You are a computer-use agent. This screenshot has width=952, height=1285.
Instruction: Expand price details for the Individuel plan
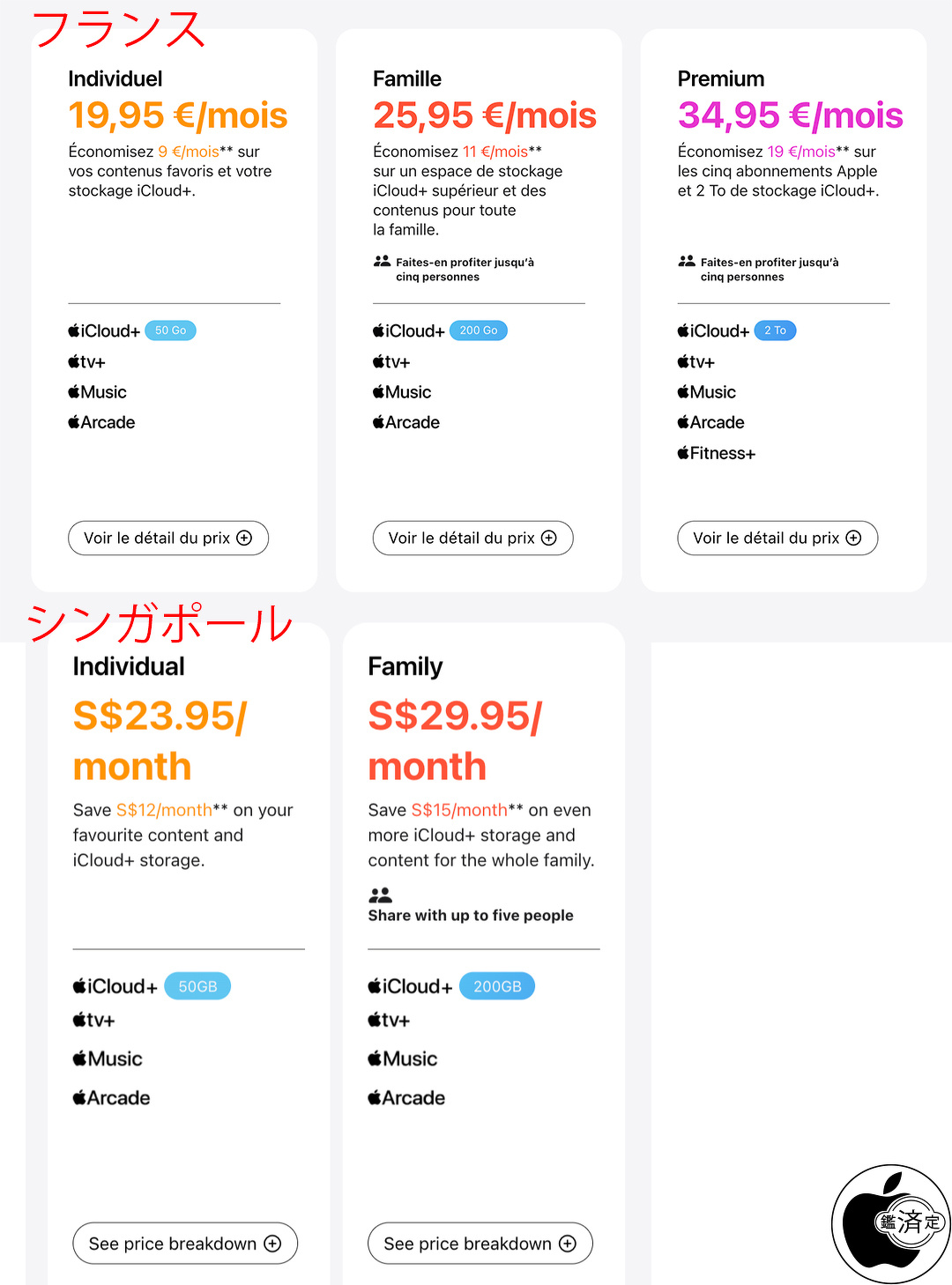pos(167,539)
